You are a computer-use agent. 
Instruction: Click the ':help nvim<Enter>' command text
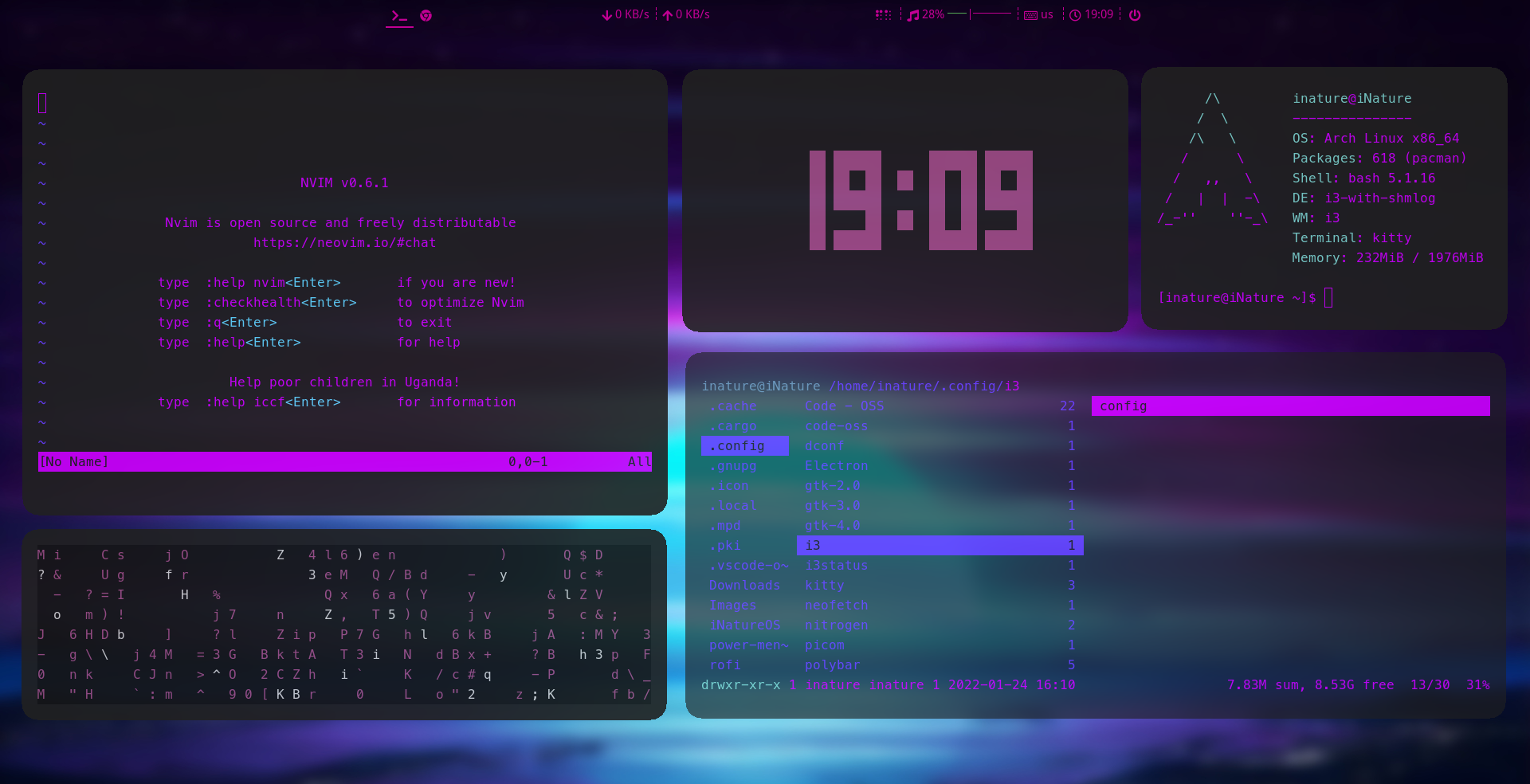pos(273,283)
